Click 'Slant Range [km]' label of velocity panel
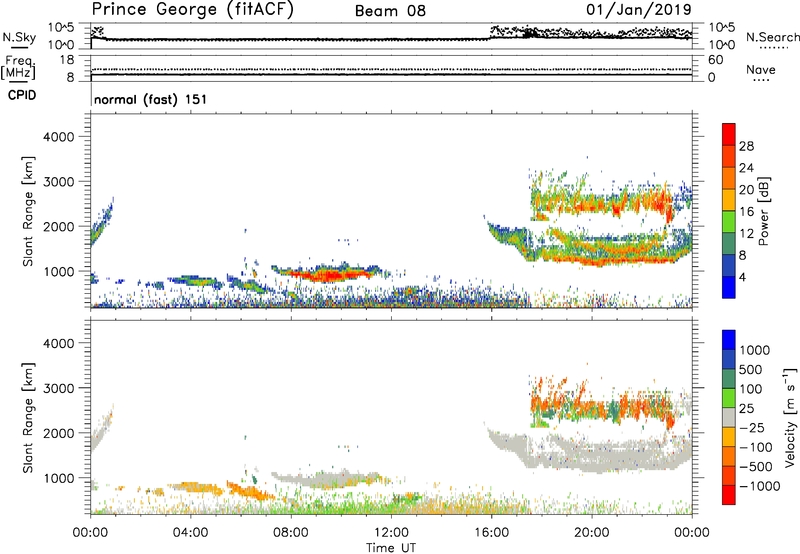 point(28,418)
